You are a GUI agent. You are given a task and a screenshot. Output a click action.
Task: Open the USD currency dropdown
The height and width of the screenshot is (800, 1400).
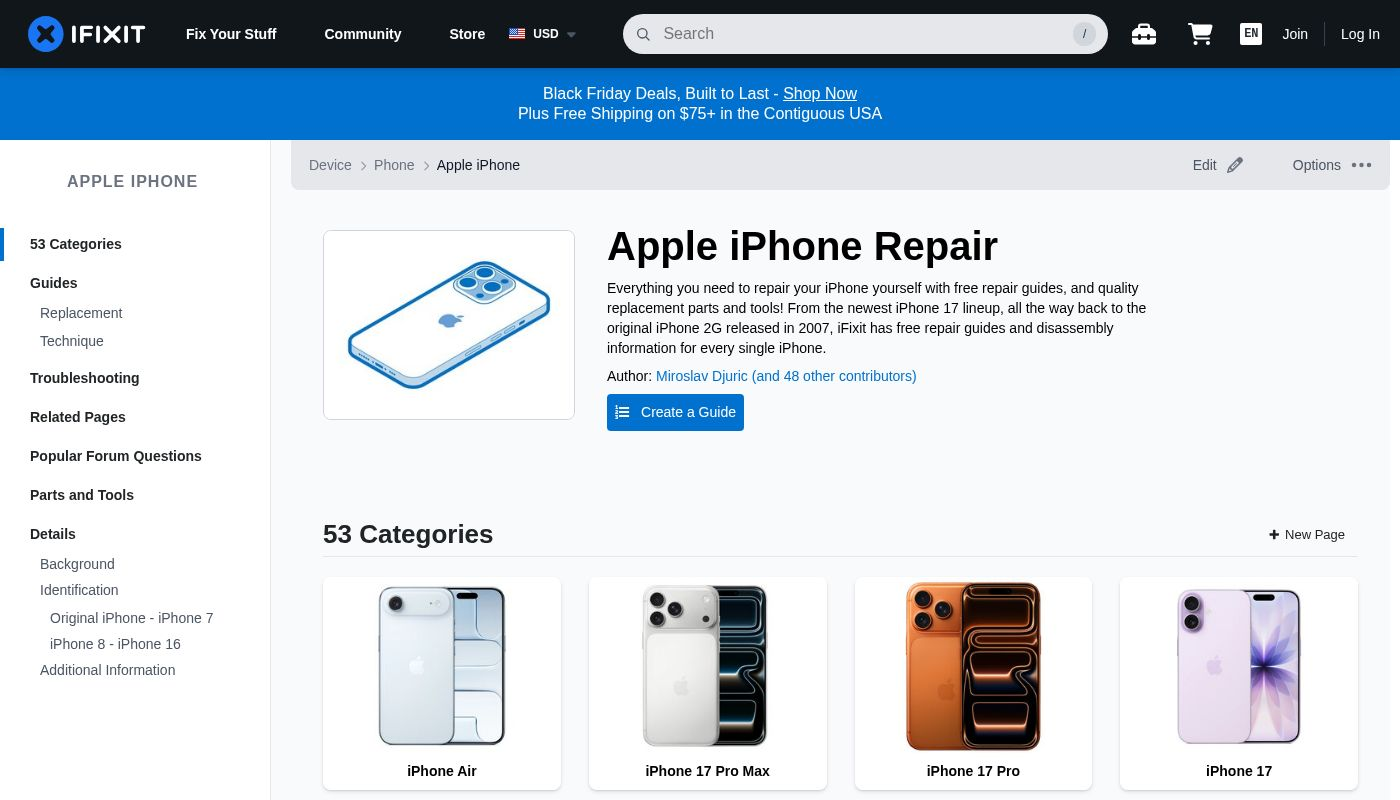543,34
